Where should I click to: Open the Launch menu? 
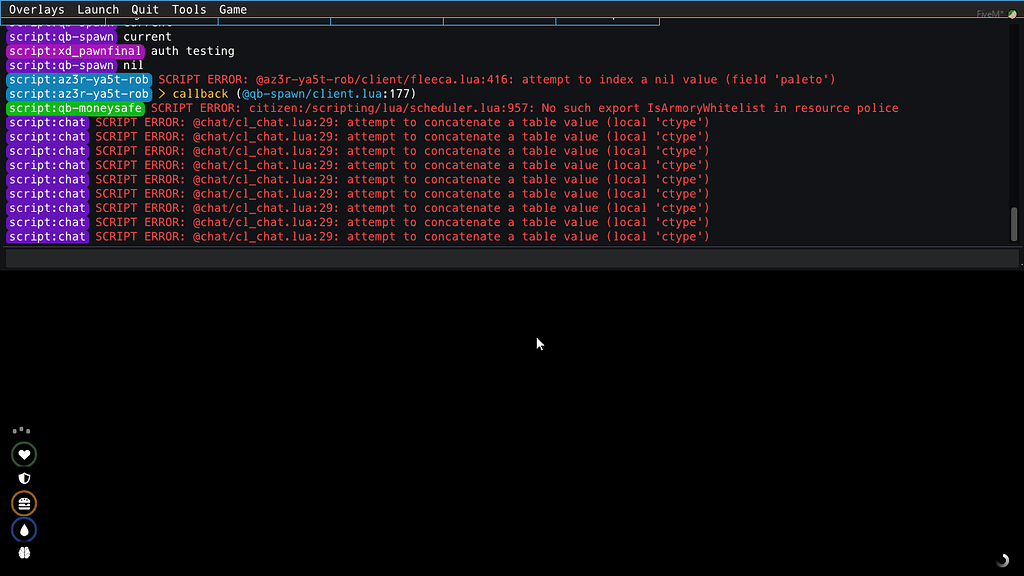pos(97,9)
